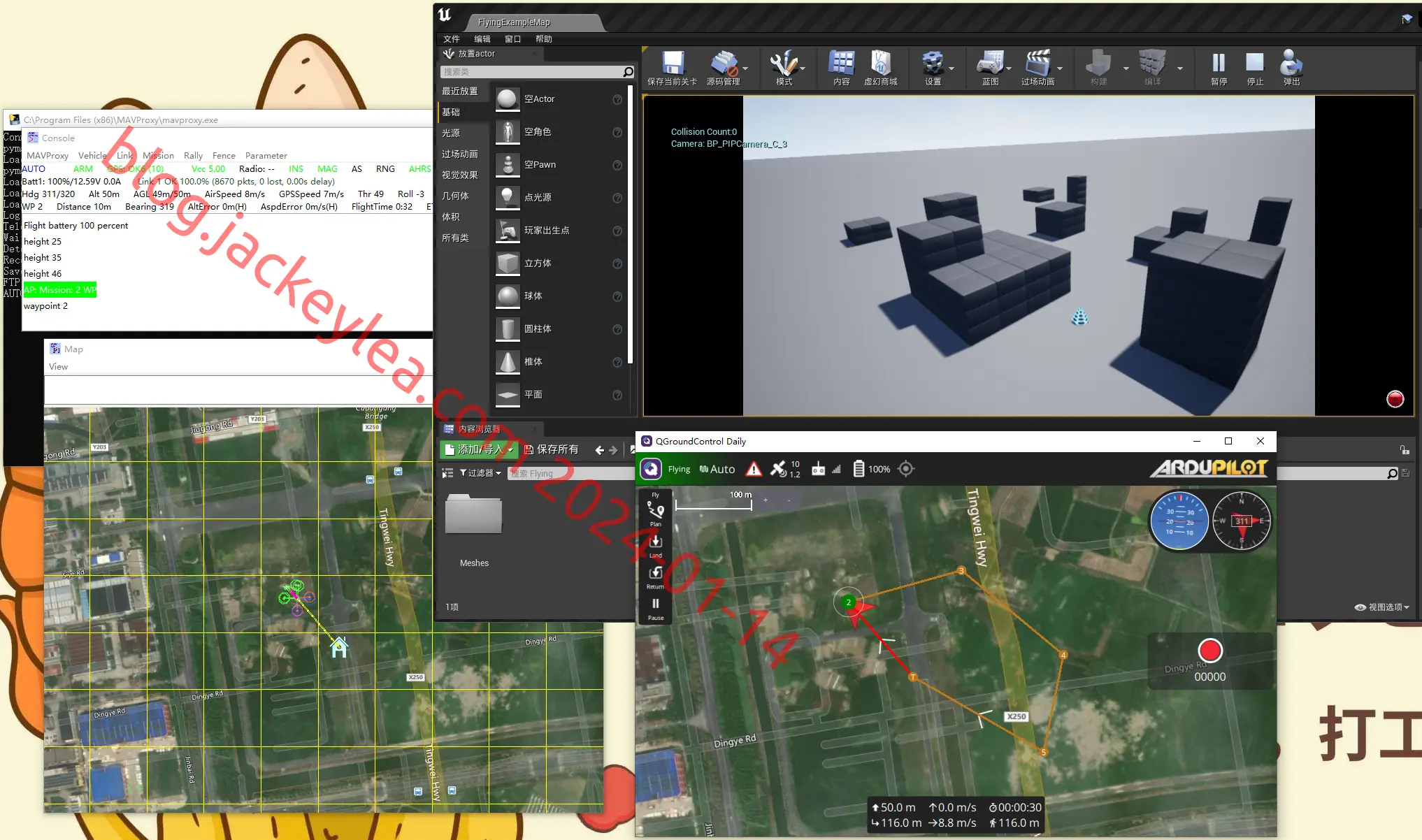Click the Stop simulation toolbar icon
Viewport: 1422px width, 840px height.
[x=1255, y=68]
